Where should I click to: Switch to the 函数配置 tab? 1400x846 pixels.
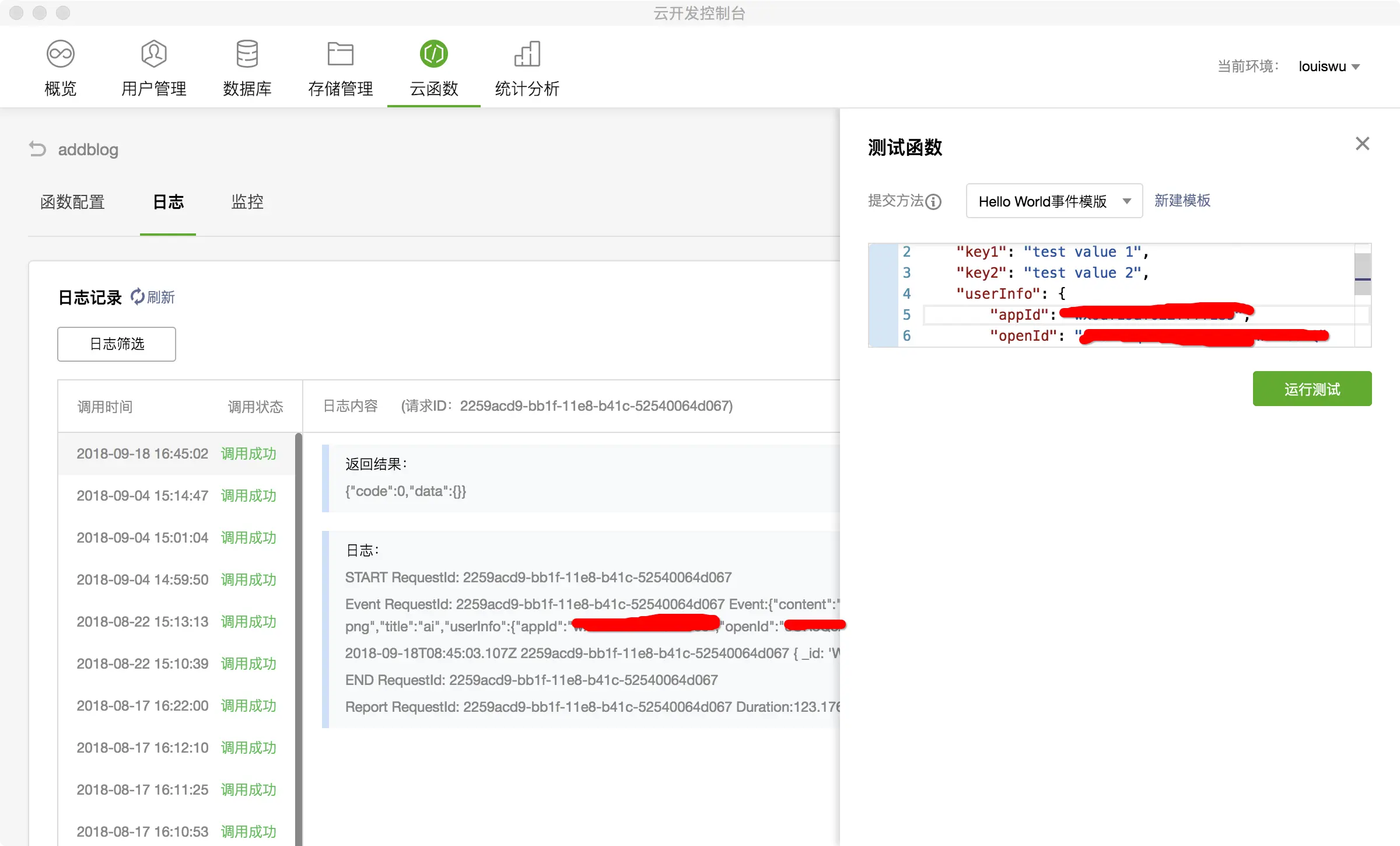tap(72, 202)
